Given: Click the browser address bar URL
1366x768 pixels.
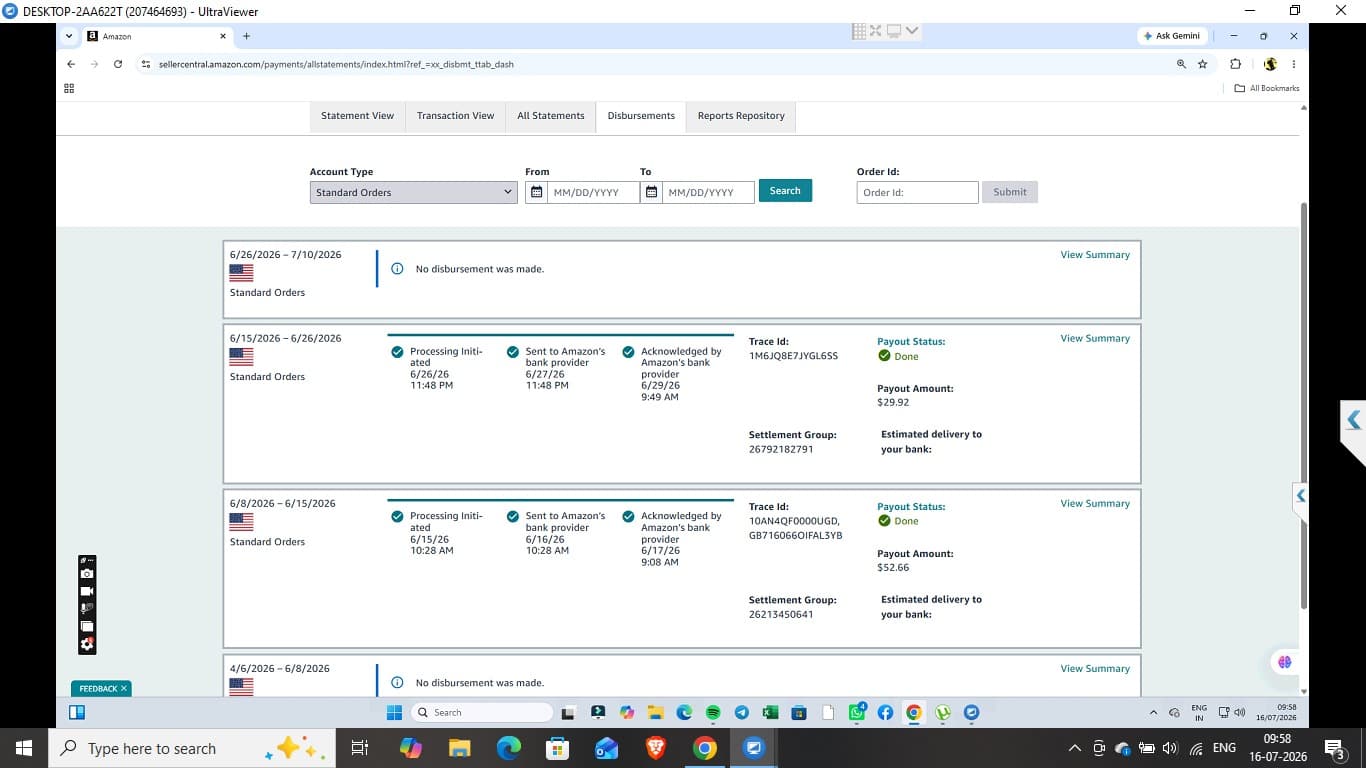Looking at the screenshot, I should coord(336,64).
